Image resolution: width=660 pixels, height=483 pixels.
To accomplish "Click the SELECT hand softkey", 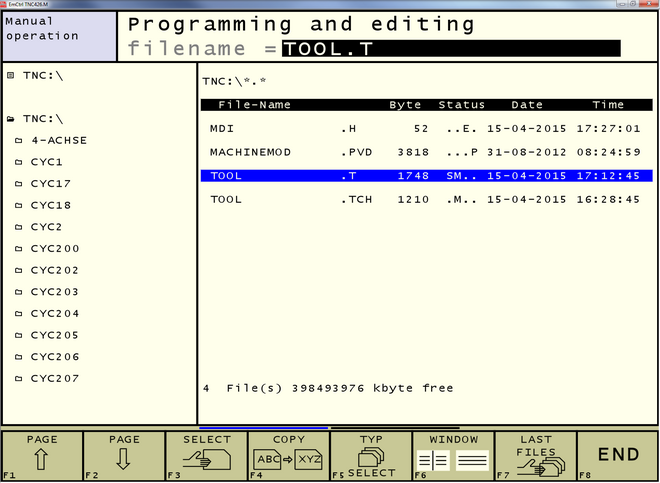I will click(x=206, y=455).
